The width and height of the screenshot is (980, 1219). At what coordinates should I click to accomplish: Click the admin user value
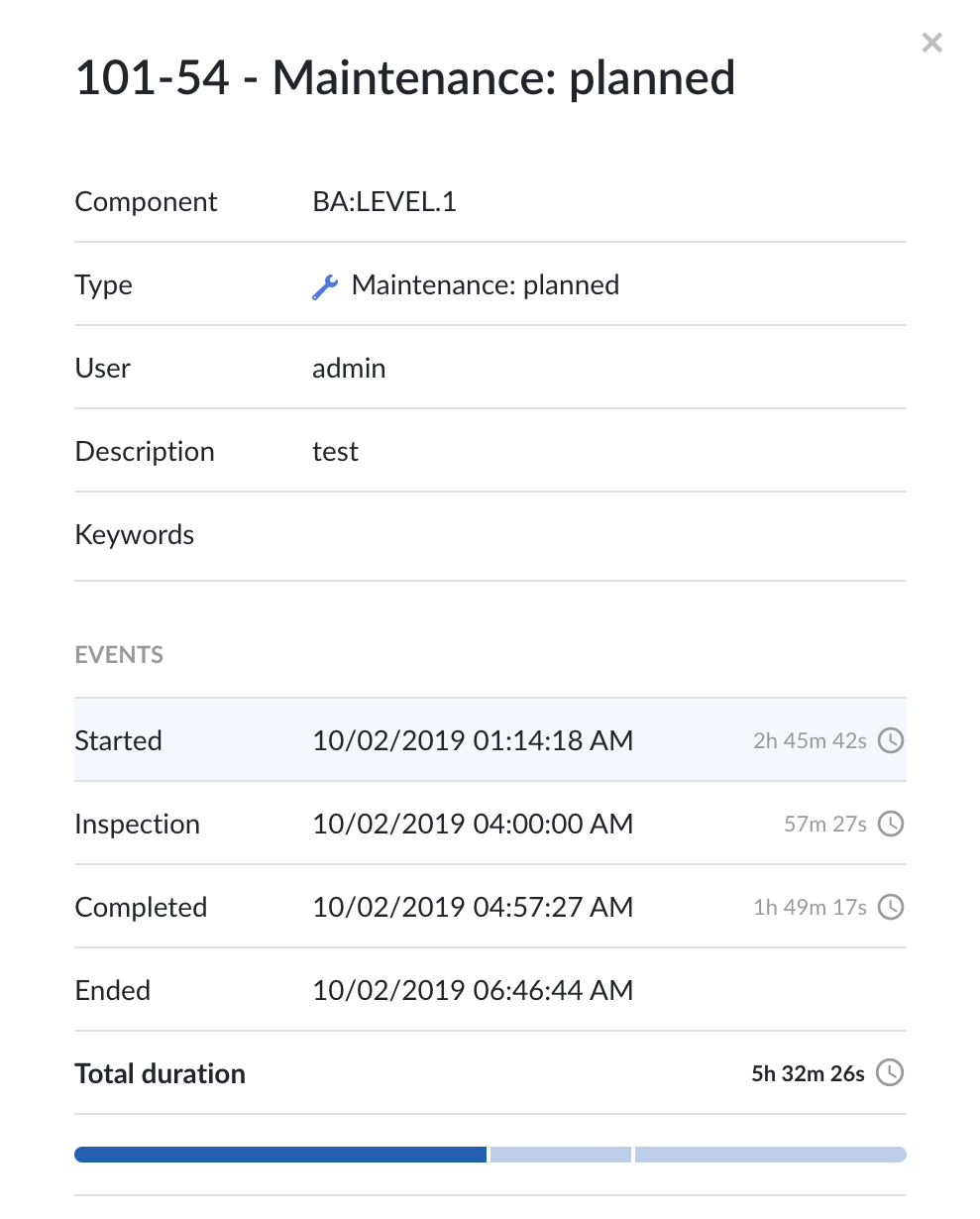pyautogui.click(x=349, y=369)
